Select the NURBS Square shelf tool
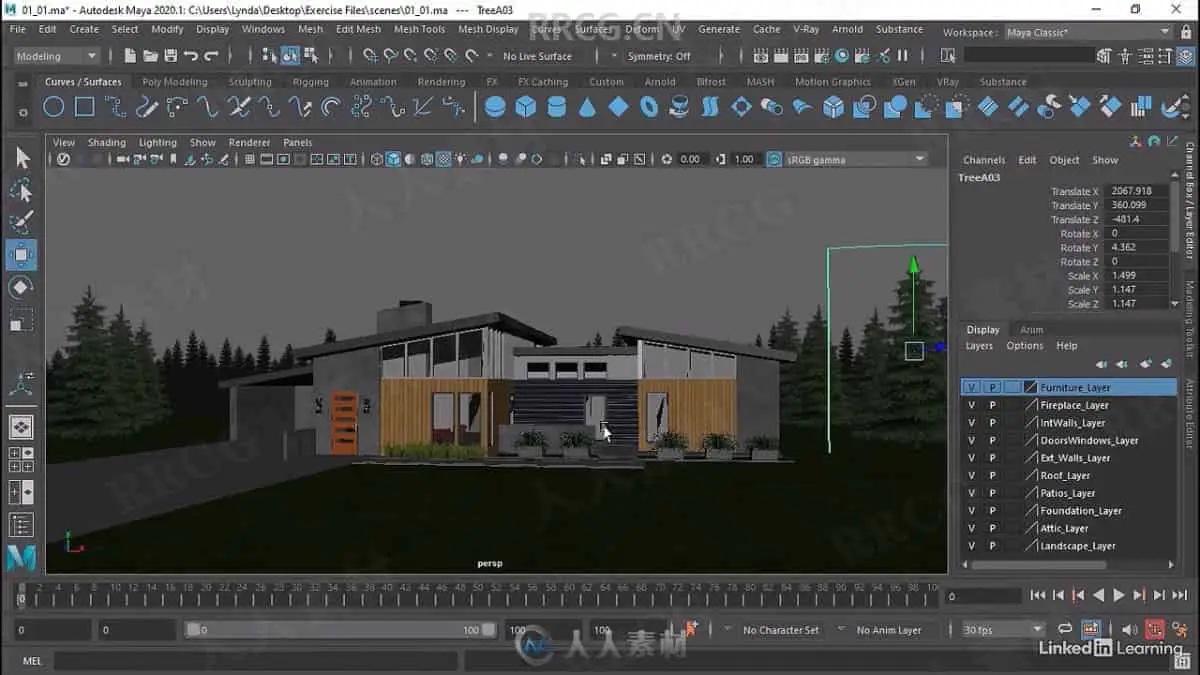Screen dimensions: 1200x675 click(x=85, y=106)
